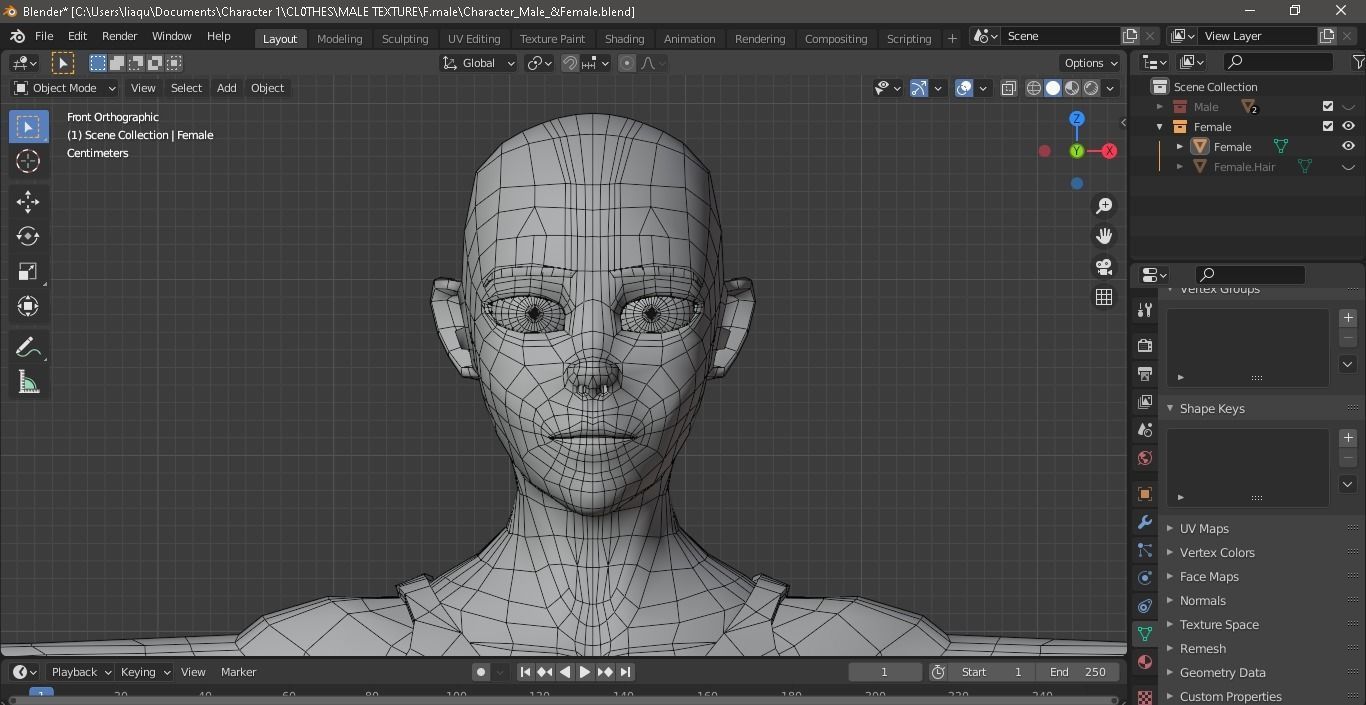This screenshot has height=705, width=1366.
Task: Toggle Male collection exclude checkbox
Action: point(1328,106)
